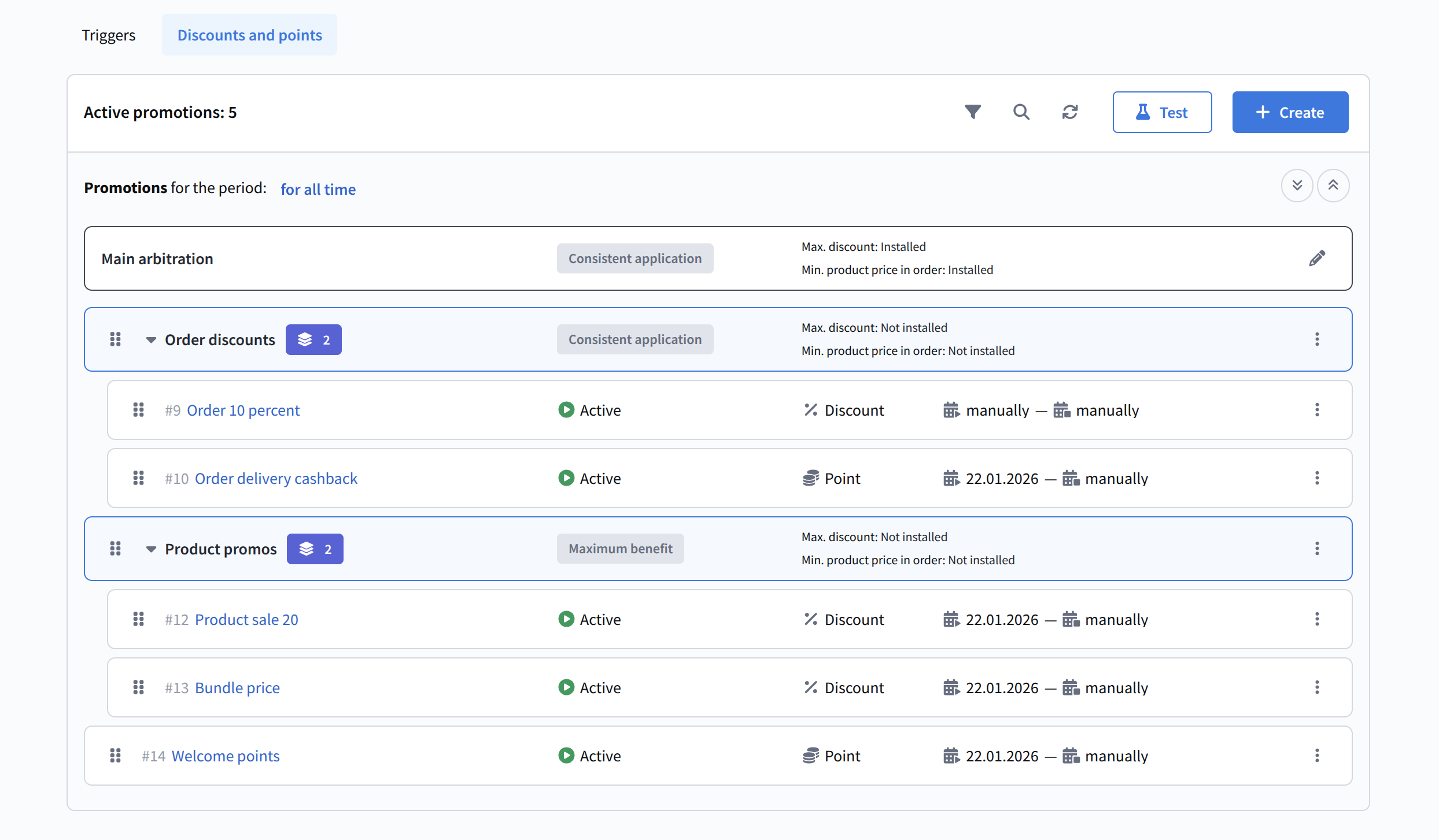Image resolution: width=1439 pixels, height=840 pixels.
Task: Open three-dot menu for Bundle price row
Action: click(x=1317, y=687)
